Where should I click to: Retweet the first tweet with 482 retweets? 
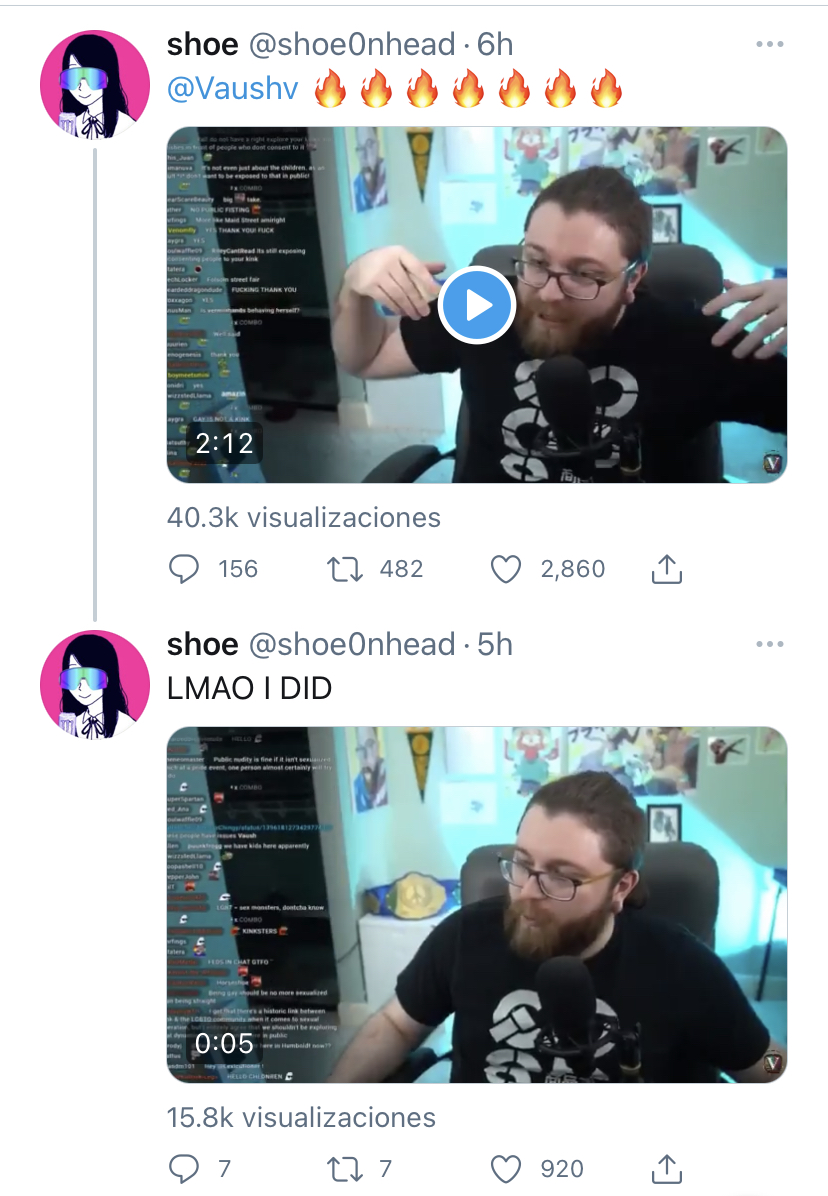coord(345,569)
